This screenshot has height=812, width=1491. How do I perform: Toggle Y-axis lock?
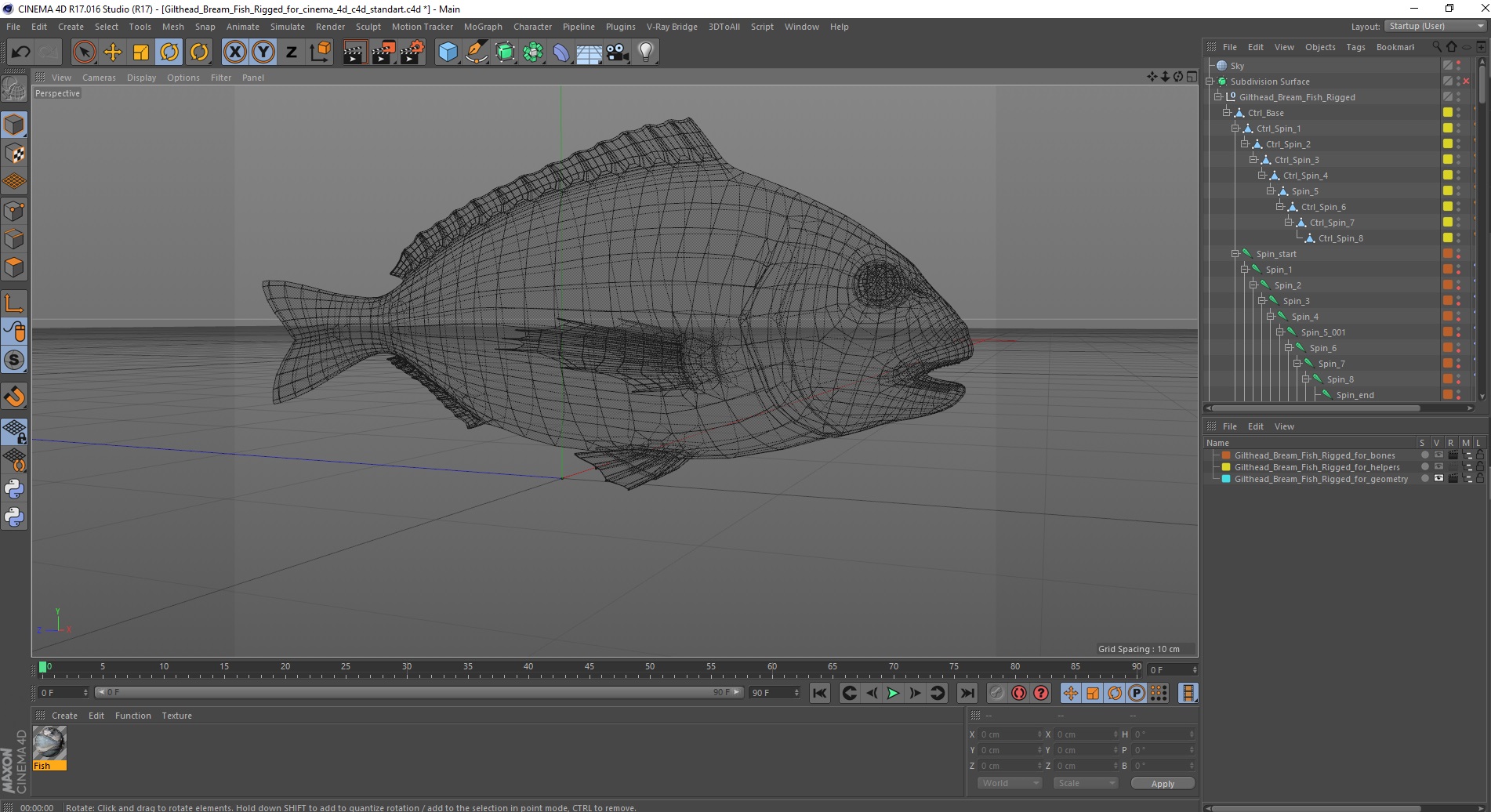263,53
